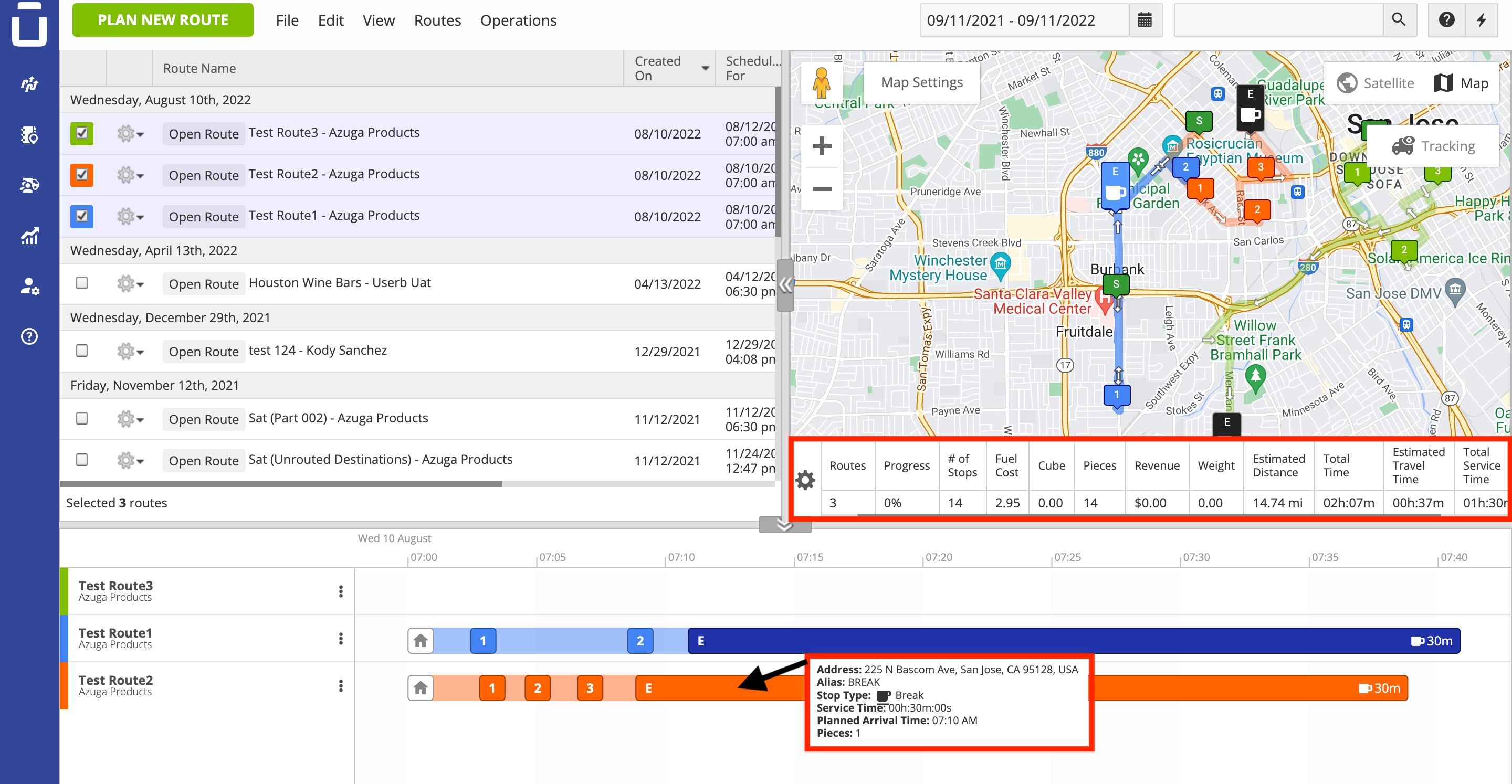Switch the map to Satellite view
This screenshot has width=1512, height=784.
coord(1376,83)
